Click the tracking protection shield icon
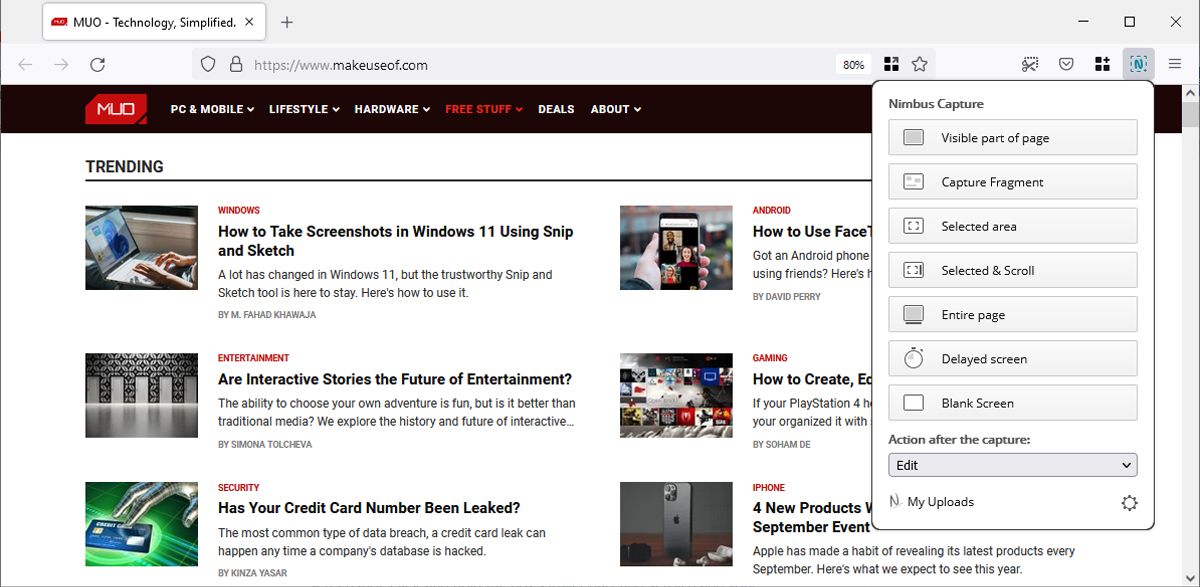 (x=208, y=64)
